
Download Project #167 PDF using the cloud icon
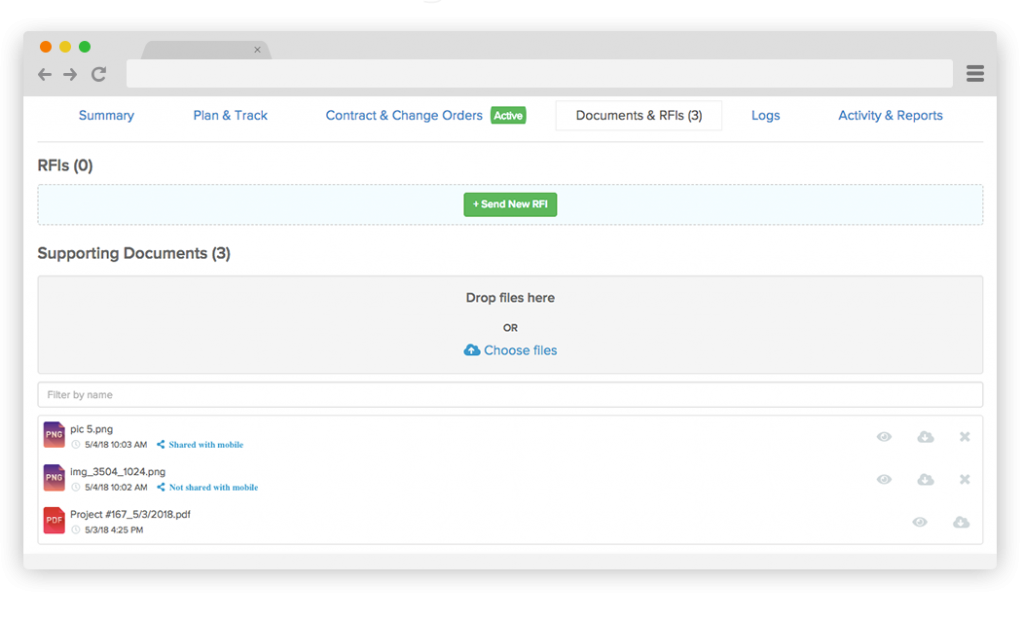point(961,522)
